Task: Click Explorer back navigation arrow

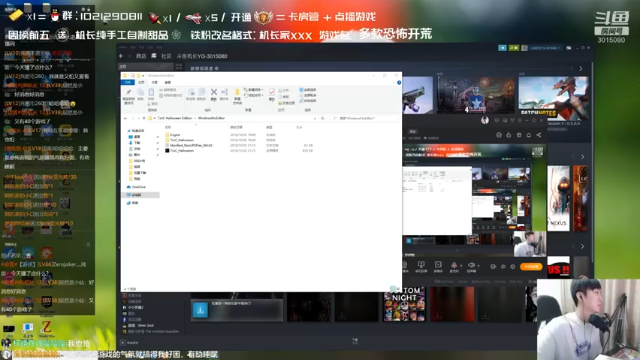Action: [x=125, y=118]
